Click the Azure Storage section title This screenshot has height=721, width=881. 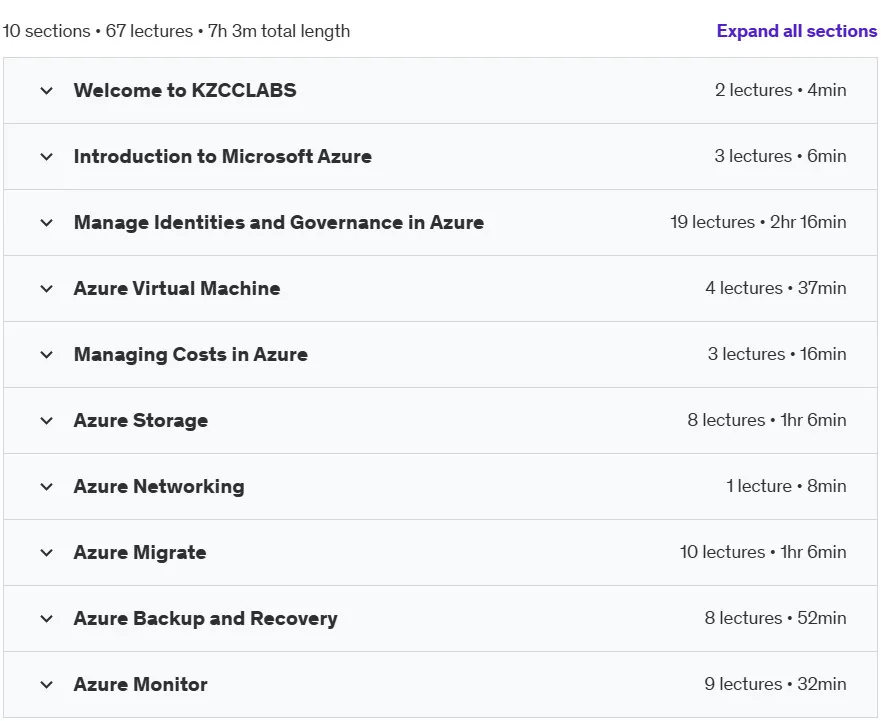pyautogui.click(x=141, y=420)
